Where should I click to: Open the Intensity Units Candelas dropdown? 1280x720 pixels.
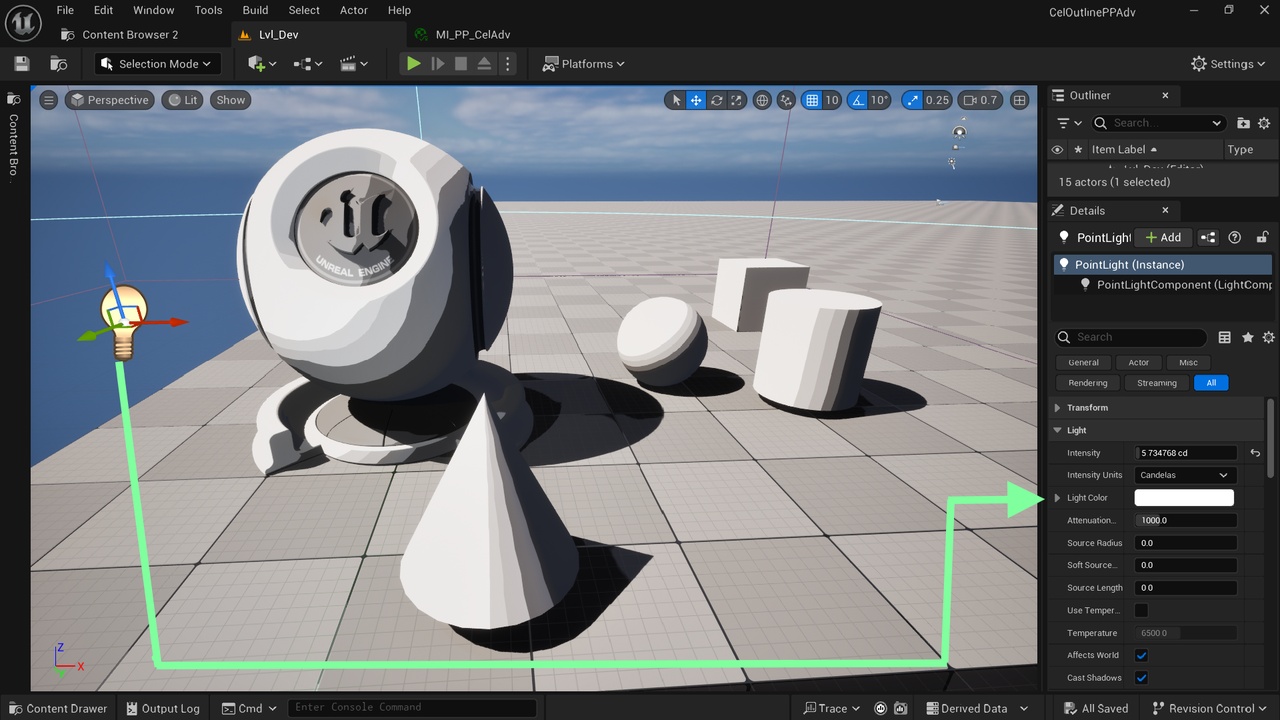click(x=1185, y=475)
